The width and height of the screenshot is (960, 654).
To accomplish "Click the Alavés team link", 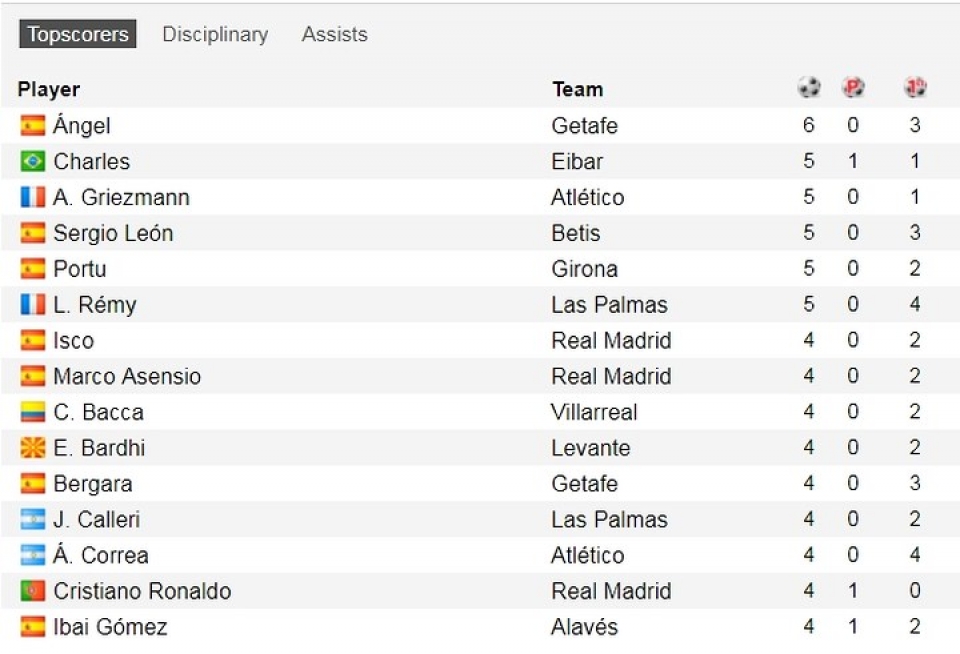I will 585,627.
